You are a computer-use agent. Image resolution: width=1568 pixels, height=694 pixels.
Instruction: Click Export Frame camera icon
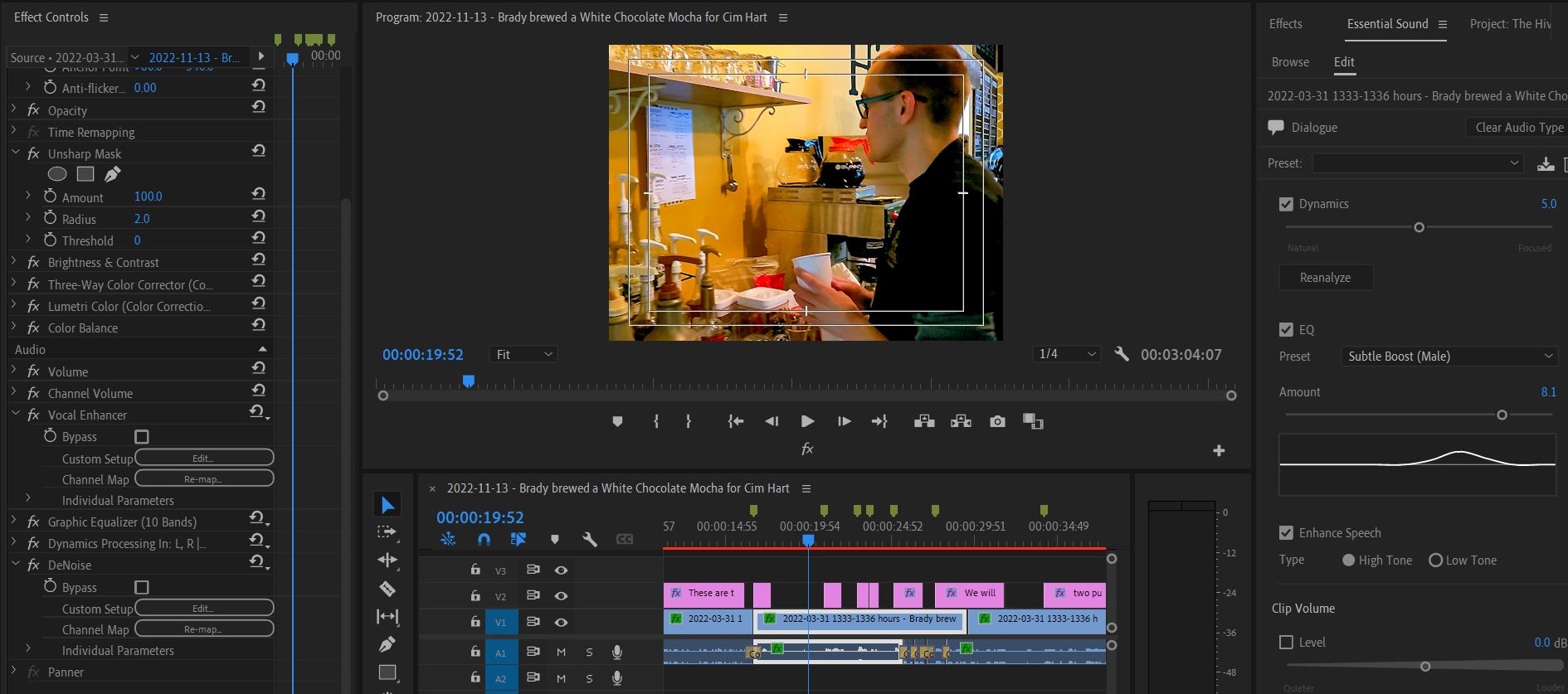coord(997,421)
